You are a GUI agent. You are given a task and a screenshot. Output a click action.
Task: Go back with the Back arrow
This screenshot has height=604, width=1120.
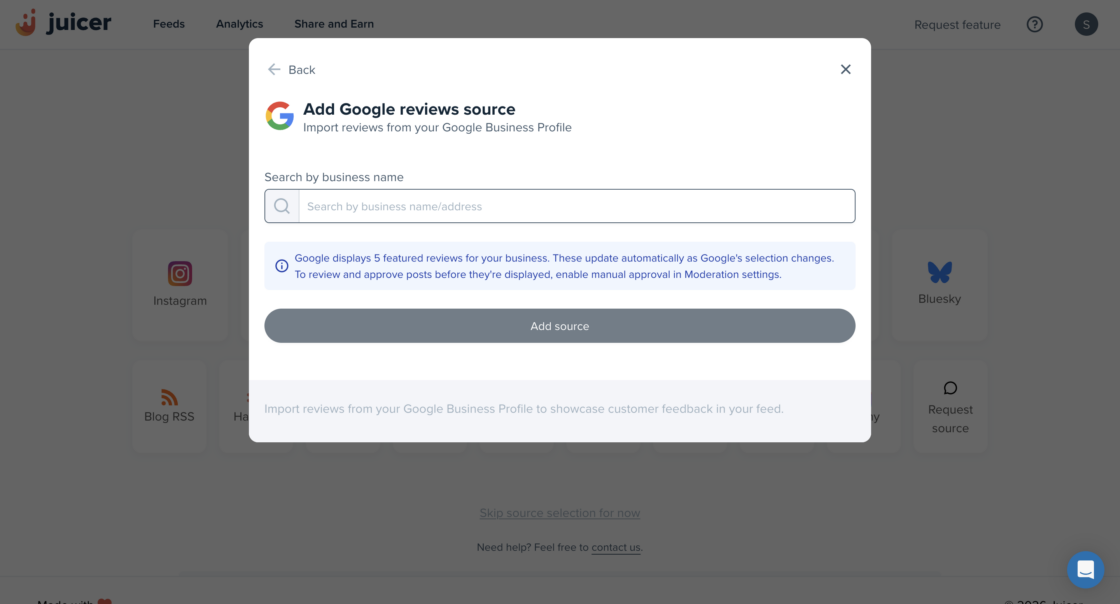(274, 69)
